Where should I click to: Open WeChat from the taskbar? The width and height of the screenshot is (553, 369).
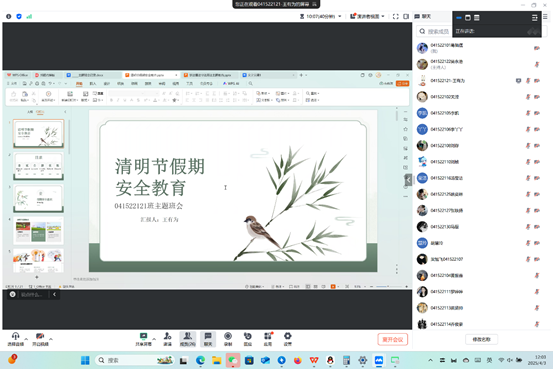coord(233,360)
